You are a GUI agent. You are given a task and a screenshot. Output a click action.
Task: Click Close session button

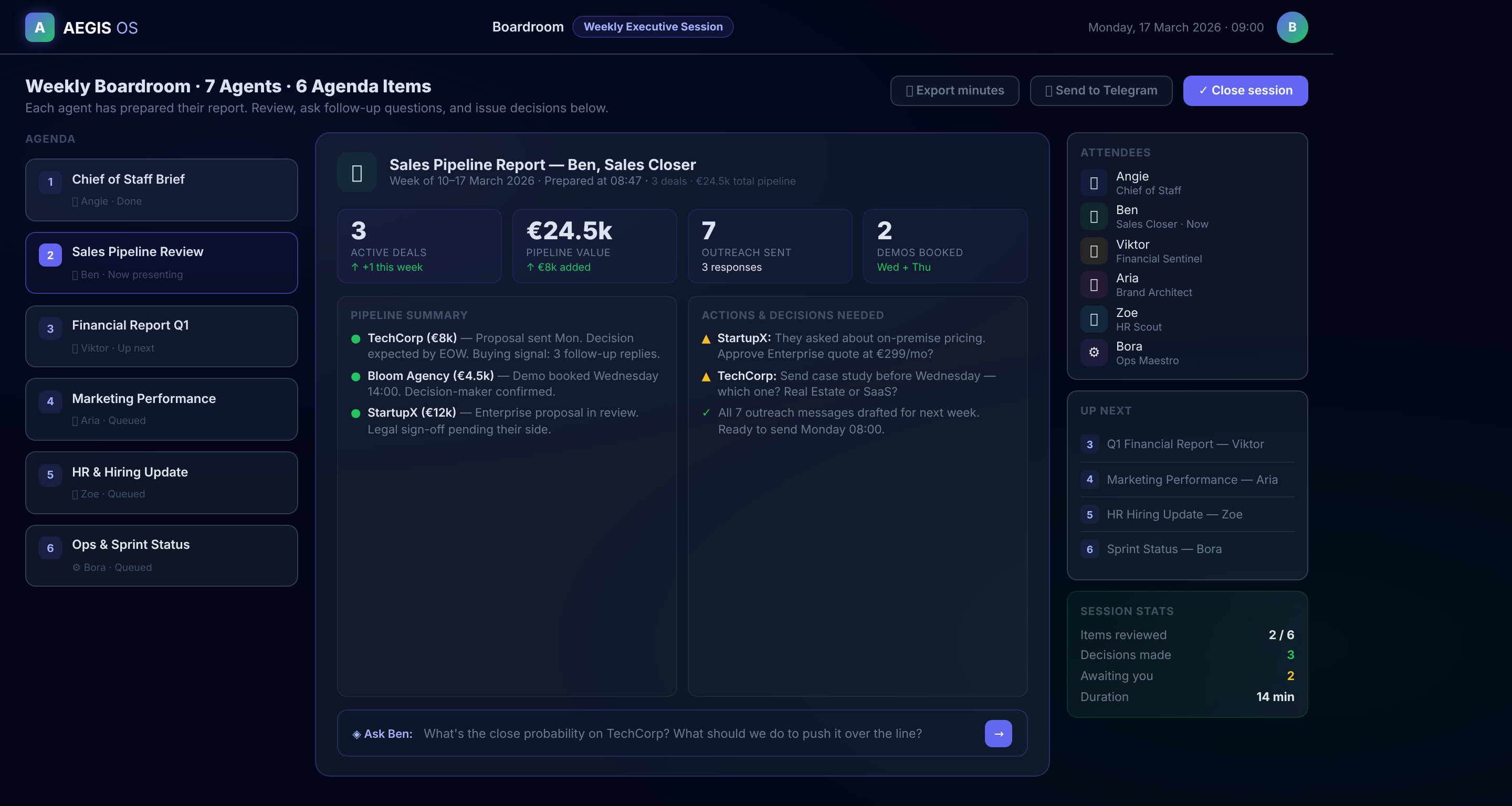point(1245,90)
